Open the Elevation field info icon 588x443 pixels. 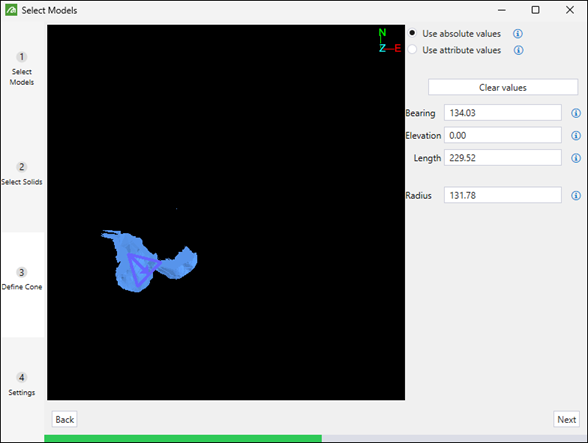pos(576,135)
